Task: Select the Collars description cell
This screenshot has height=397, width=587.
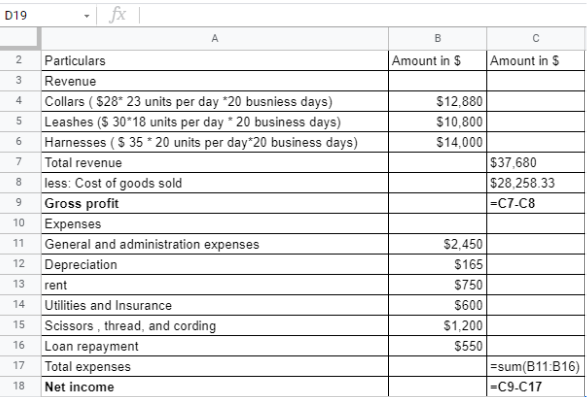Action: pos(215,101)
